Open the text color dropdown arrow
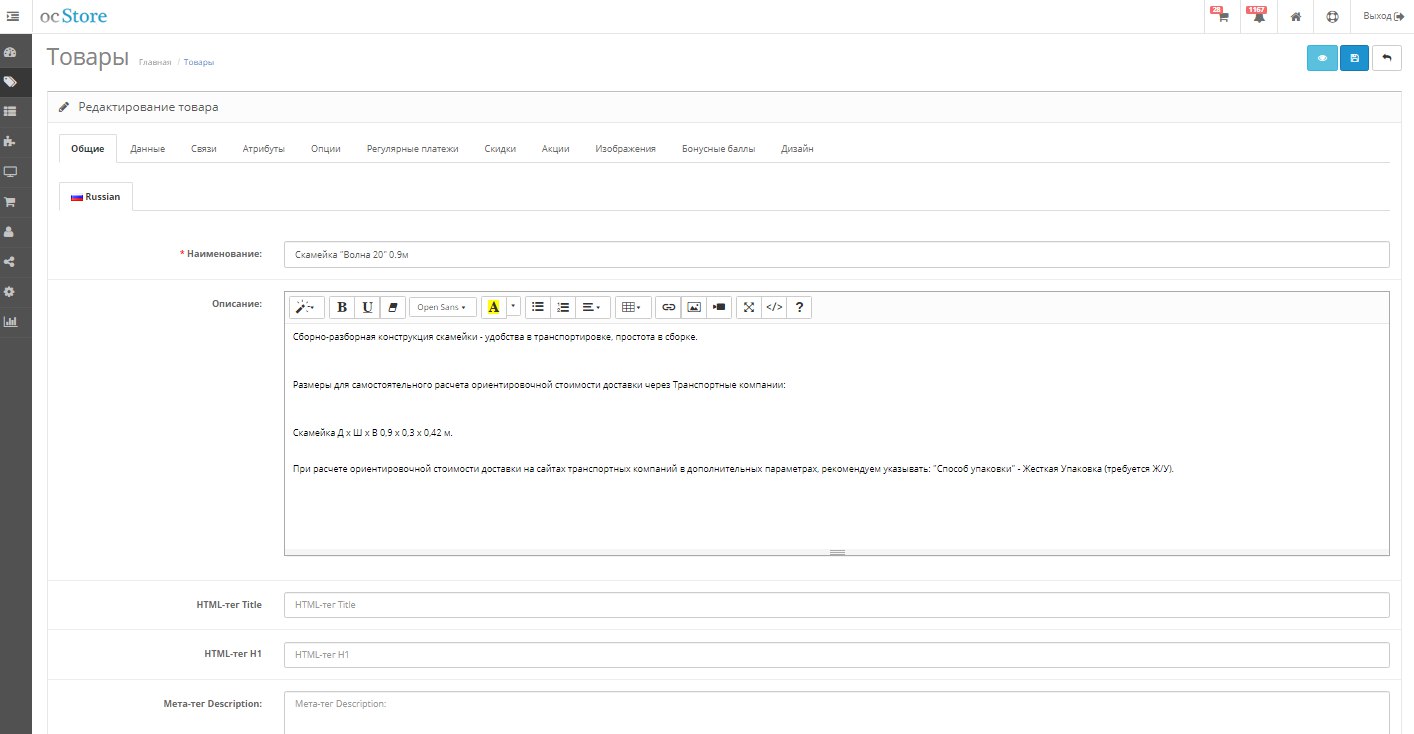The height and width of the screenshot is (734, 1414). click(513, 307)
